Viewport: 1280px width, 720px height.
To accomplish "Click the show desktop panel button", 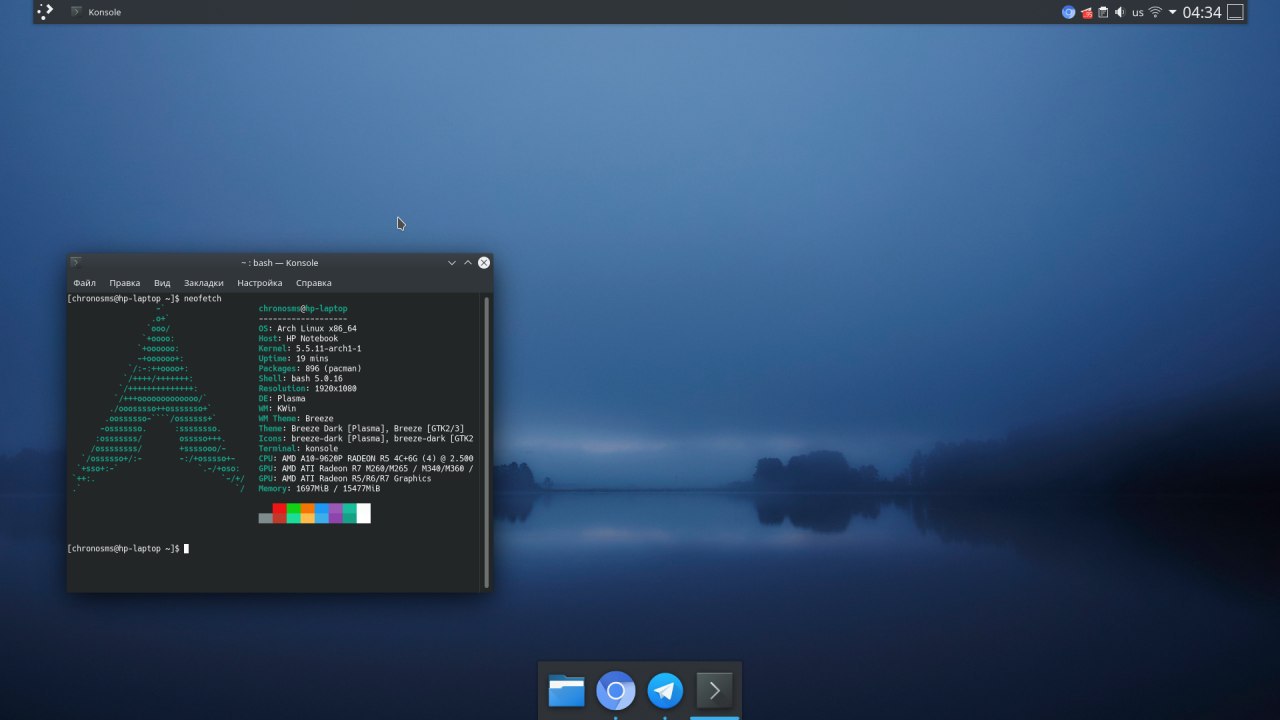I will click(x=1235, y=12).
